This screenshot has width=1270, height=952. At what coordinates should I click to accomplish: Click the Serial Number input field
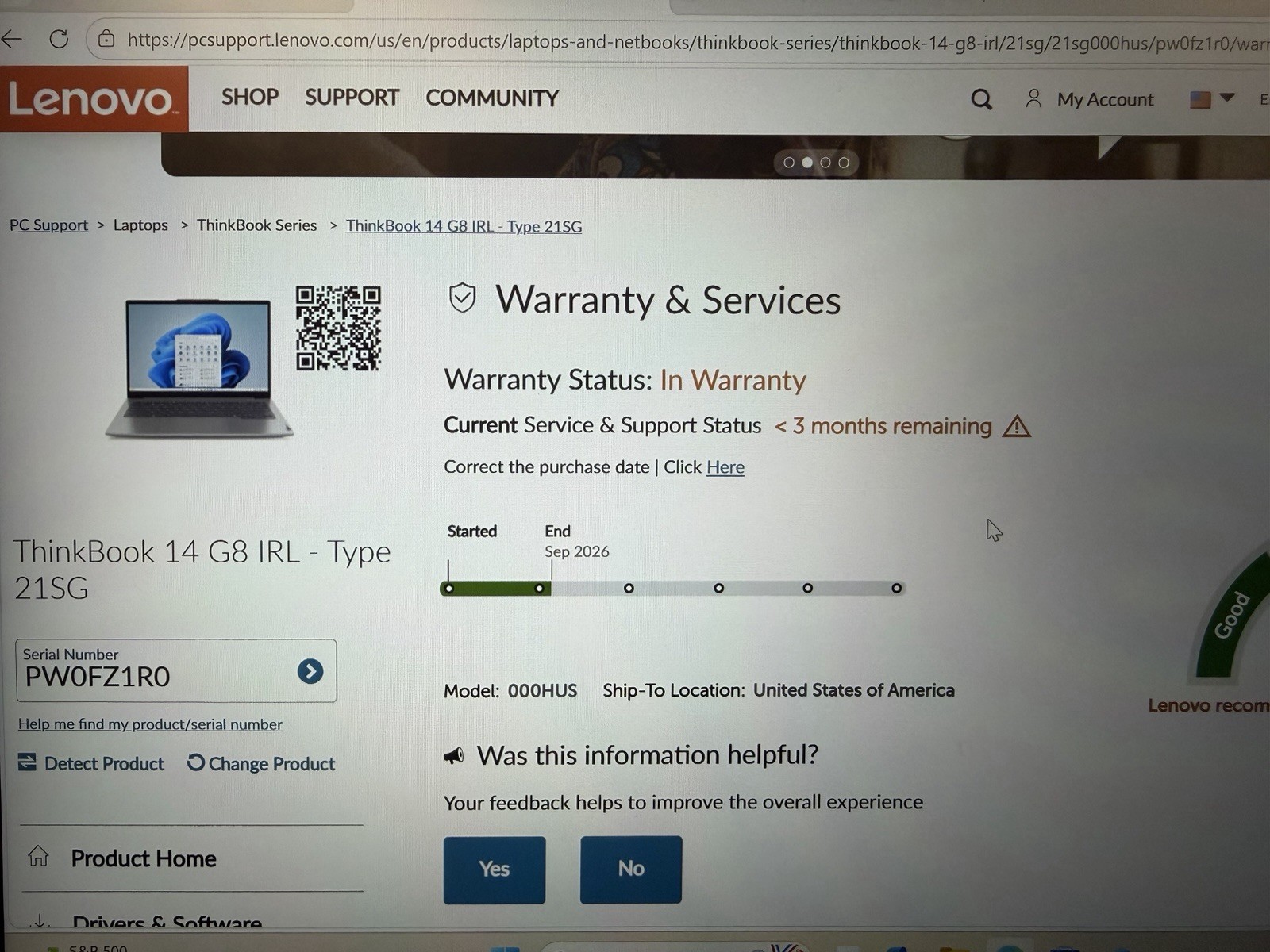pos(176,671)
